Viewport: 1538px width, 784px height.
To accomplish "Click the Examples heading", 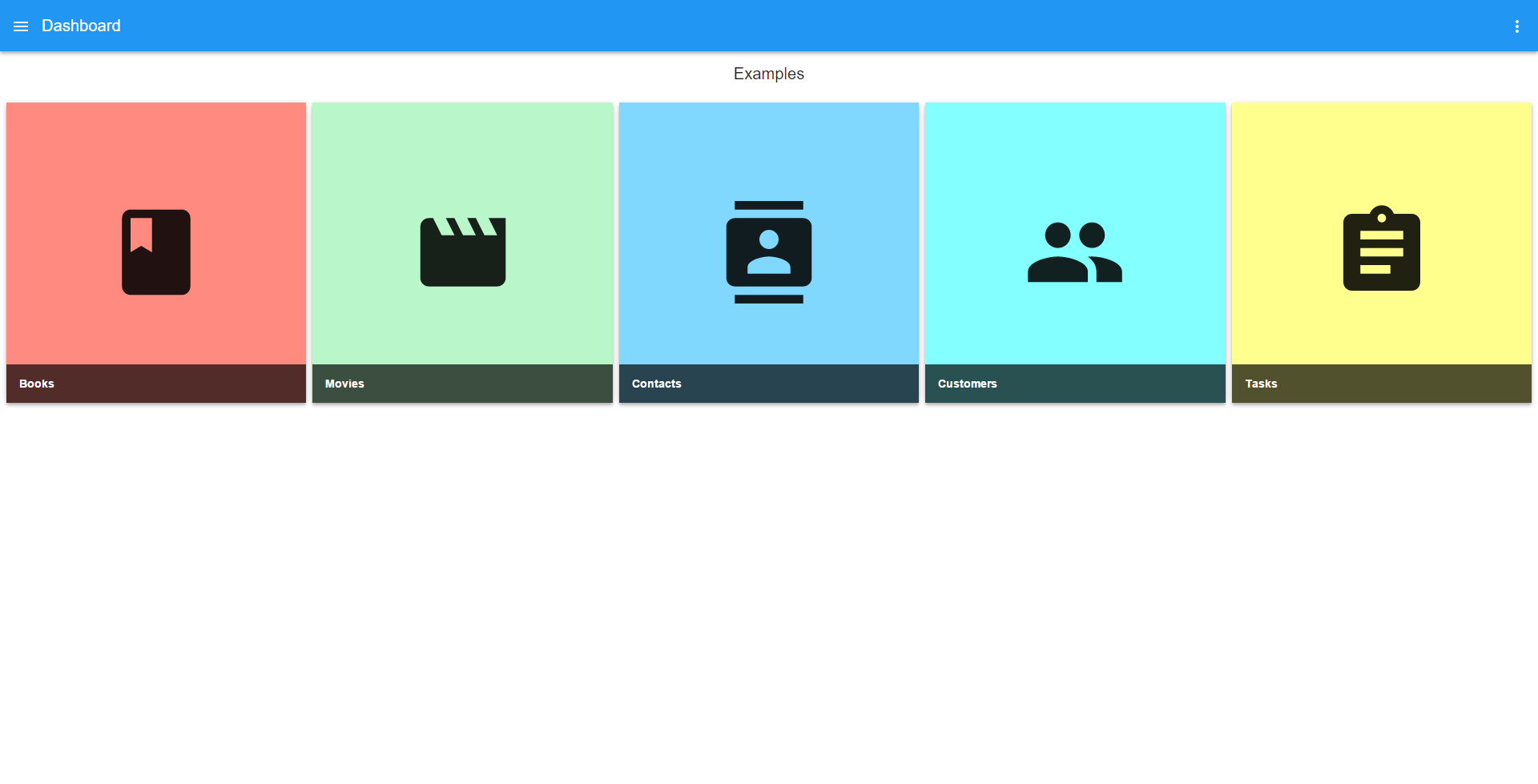I will pyautogui.click(x=768, y=74).
